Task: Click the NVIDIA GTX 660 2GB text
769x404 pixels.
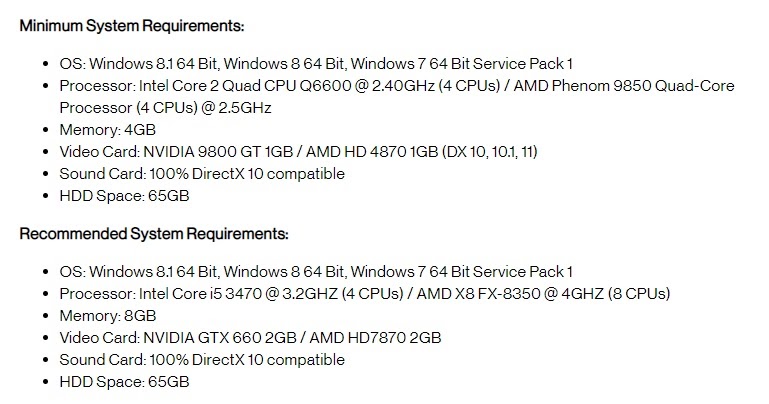Action: click(x=220, y=338)
